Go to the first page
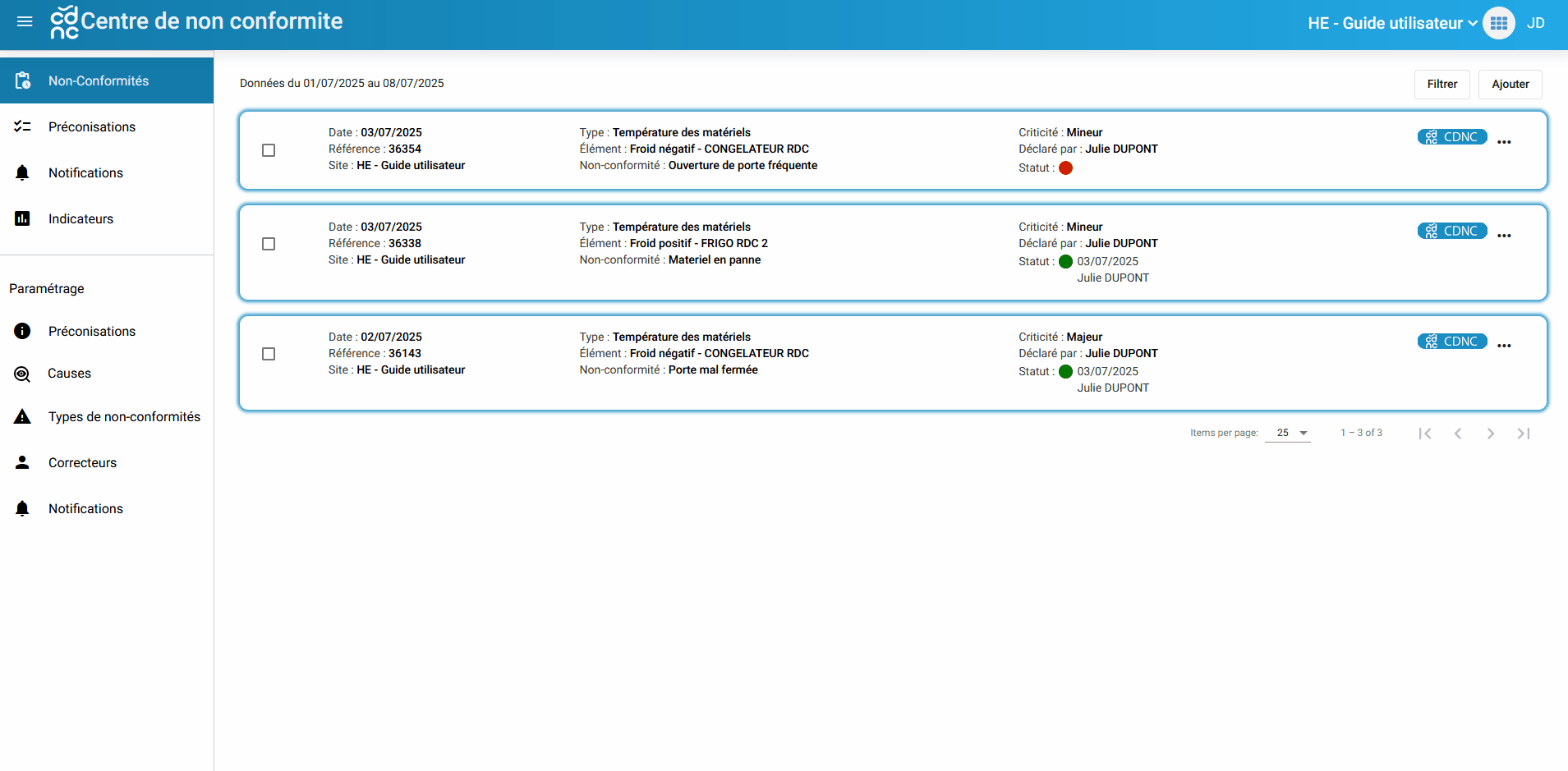1568x771 pixels. click(x=1425, y=434)
